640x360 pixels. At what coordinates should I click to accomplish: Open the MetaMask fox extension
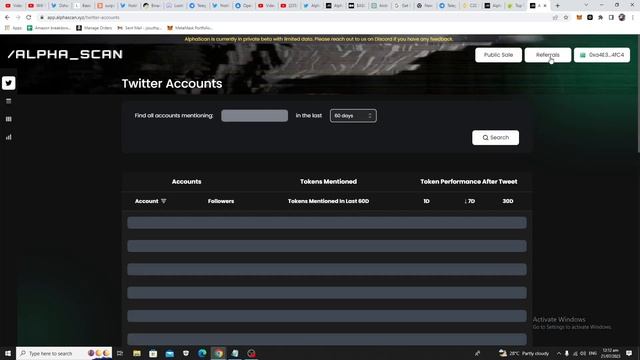point(579,18)
